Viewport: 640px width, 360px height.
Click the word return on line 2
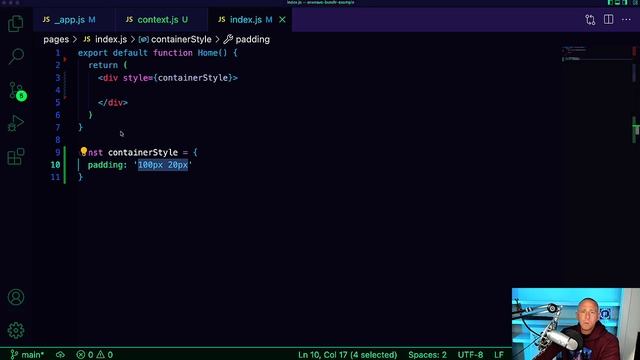[x=103, y=65]
